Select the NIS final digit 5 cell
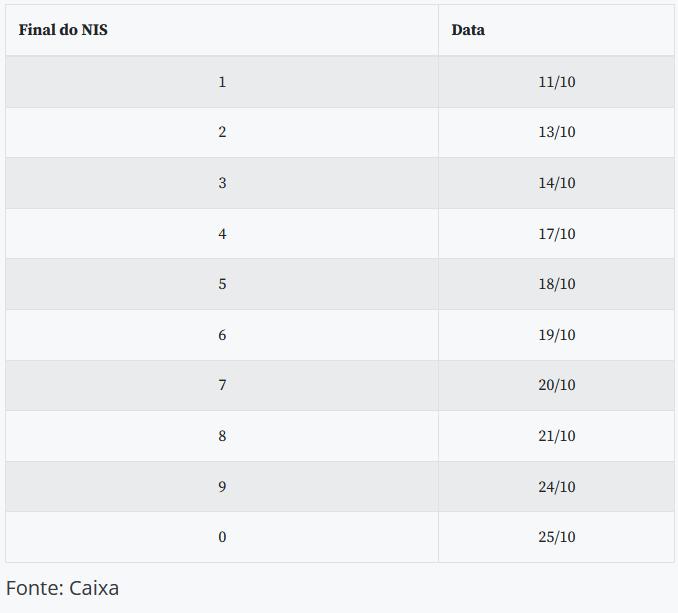Viewport: 678px width, 613px height. click(x=222, y=284)
